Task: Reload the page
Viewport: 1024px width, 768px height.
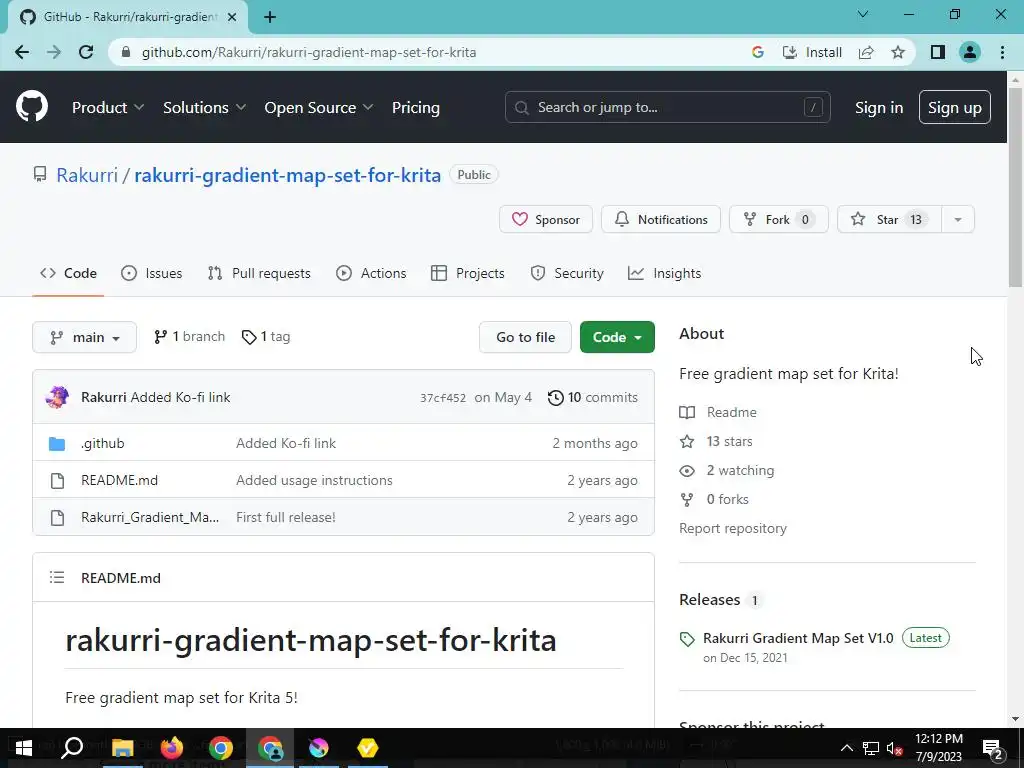Action: (86, 52)
